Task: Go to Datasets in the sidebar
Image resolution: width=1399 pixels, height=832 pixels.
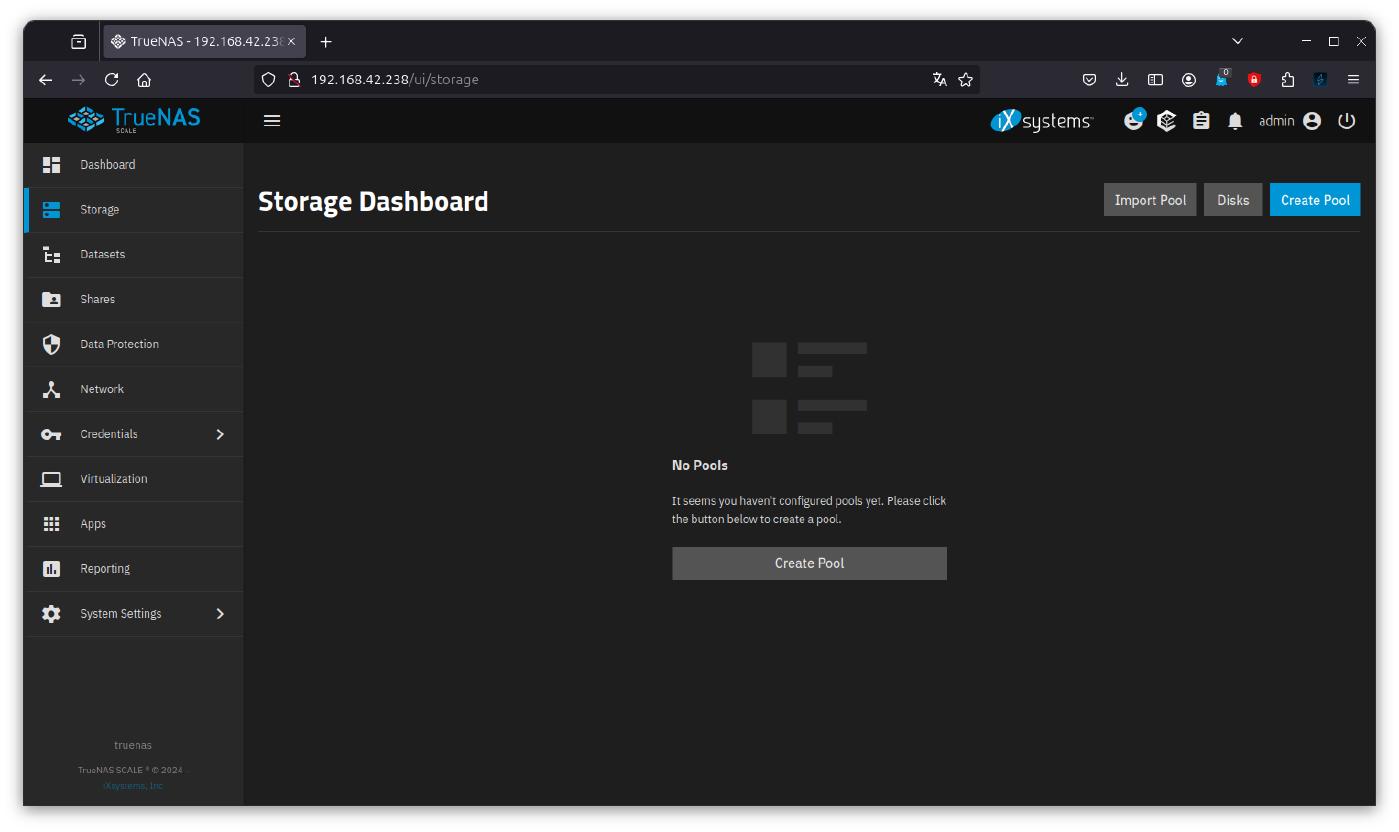Action: (103, 254)
